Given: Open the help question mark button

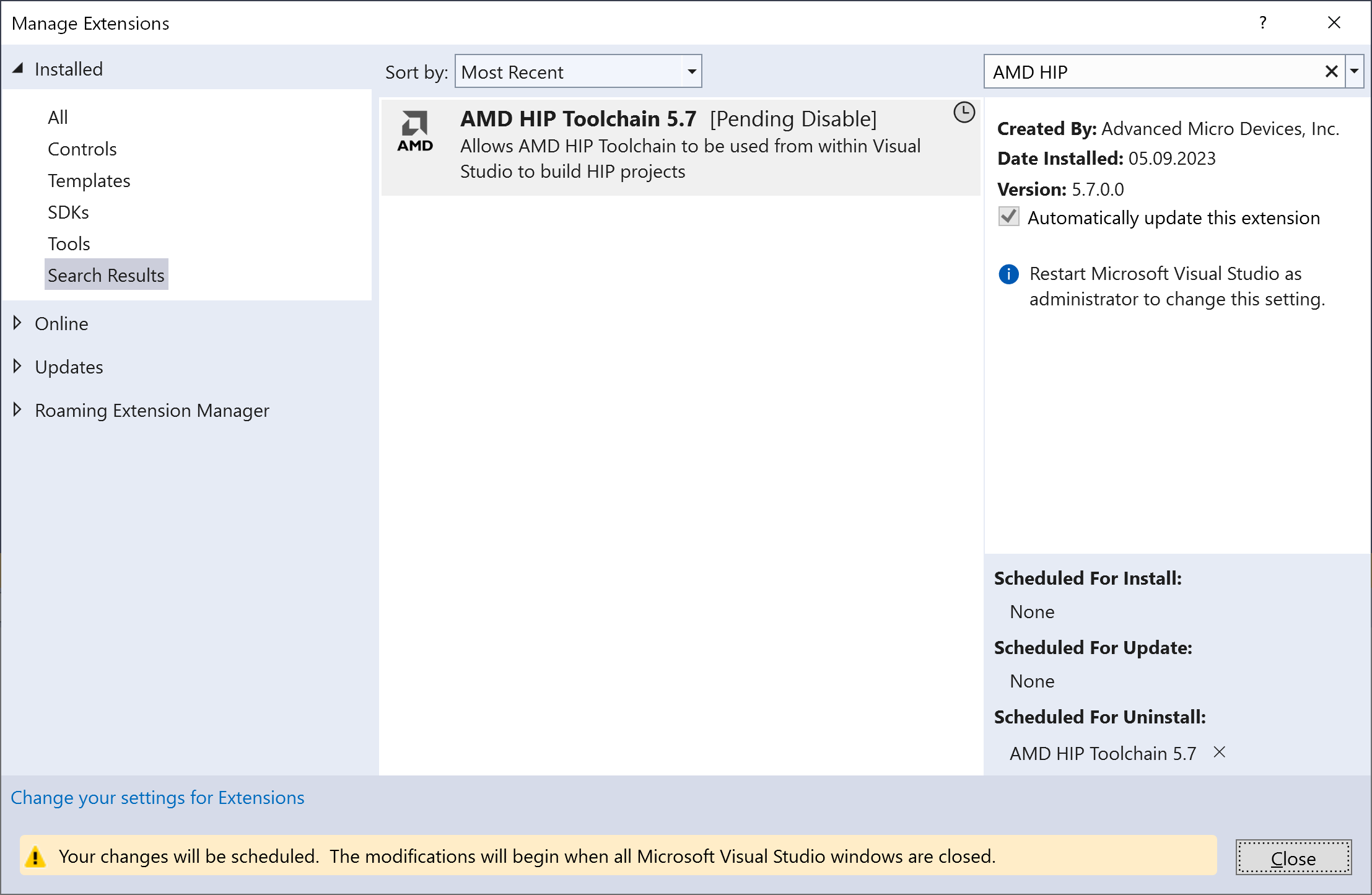Looking at the screenshot, I should pyautogui.click(x=1262, y=23).
